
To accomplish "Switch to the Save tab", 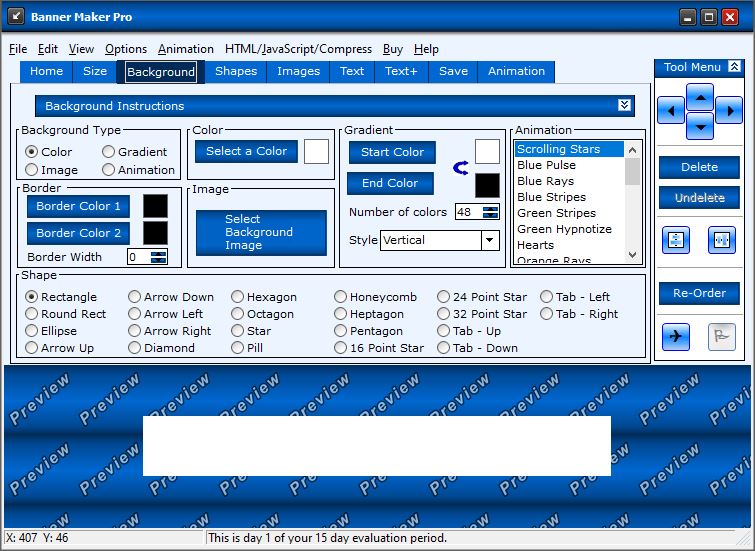I will (x=453, y=71).
